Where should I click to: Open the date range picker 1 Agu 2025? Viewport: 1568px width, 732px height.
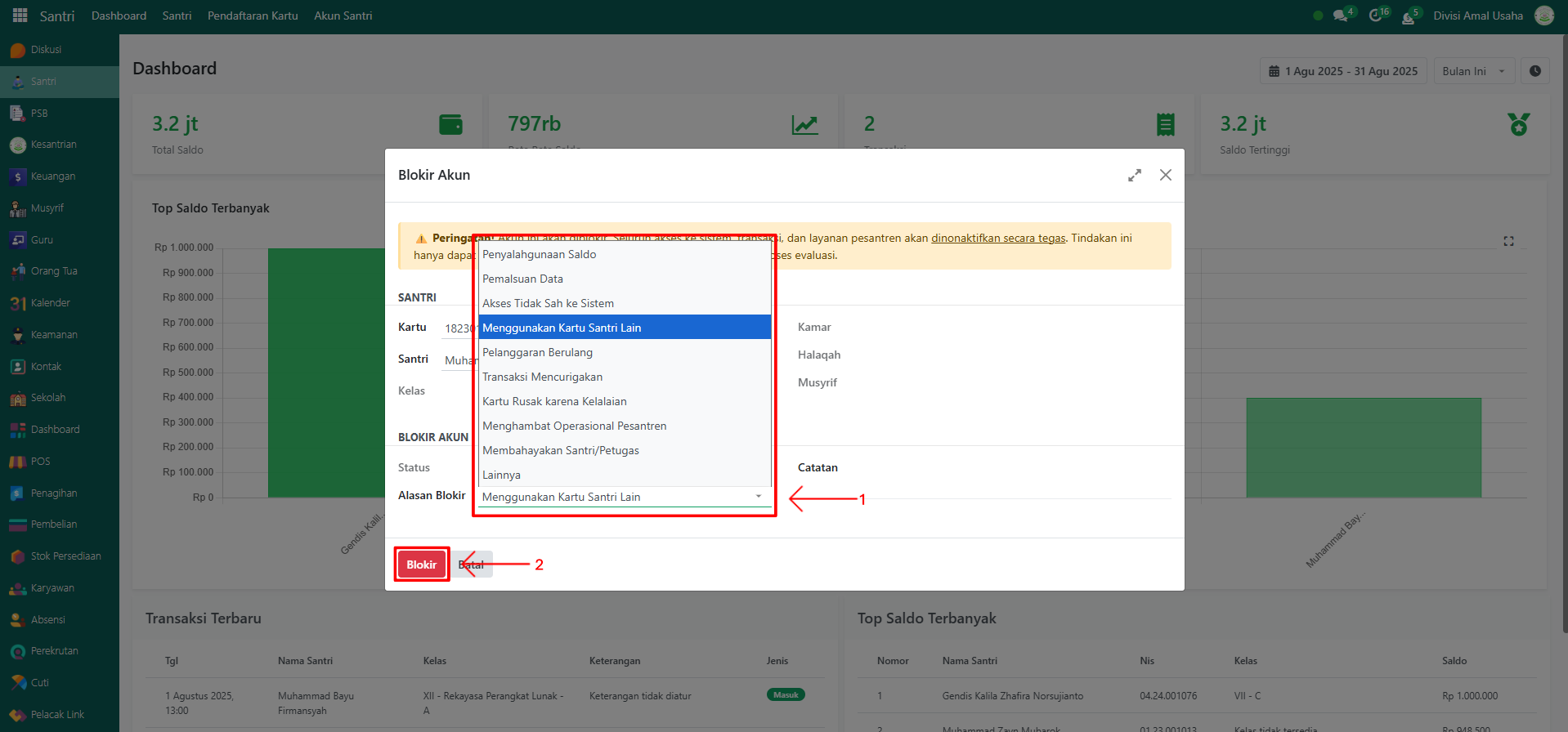(1342, 71)
